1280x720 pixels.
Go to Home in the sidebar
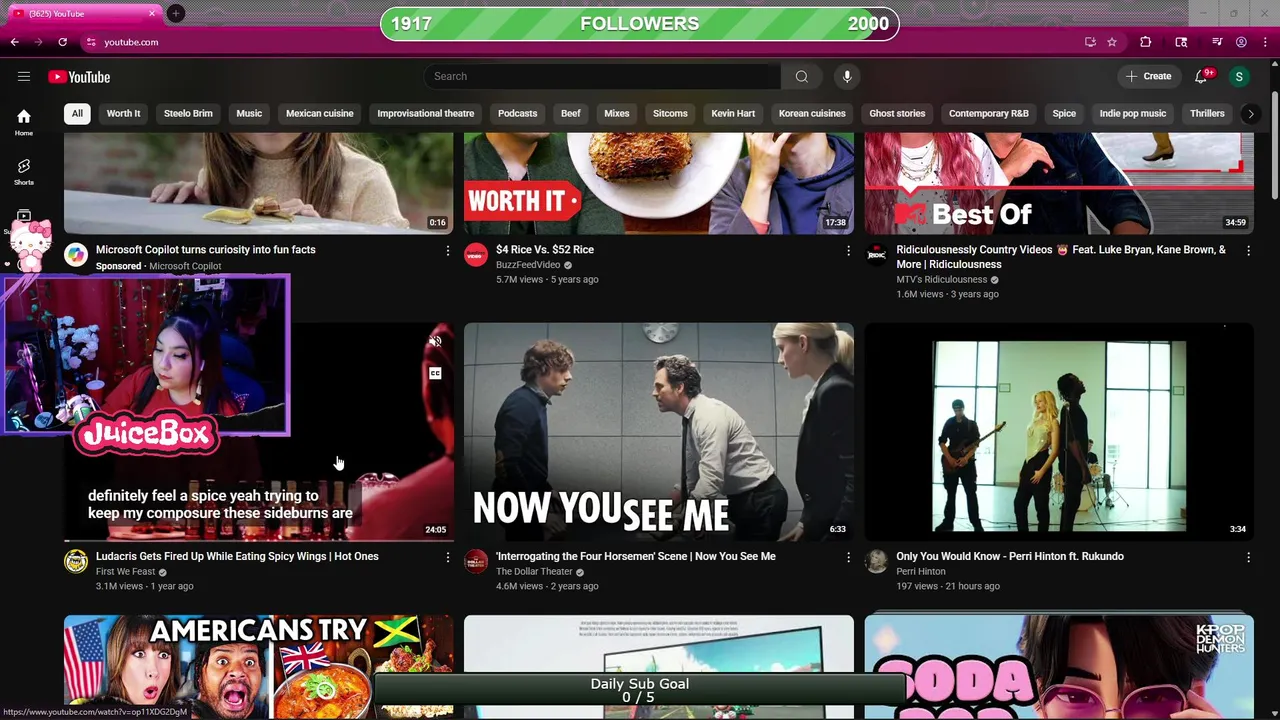click(x=24, y=122)
